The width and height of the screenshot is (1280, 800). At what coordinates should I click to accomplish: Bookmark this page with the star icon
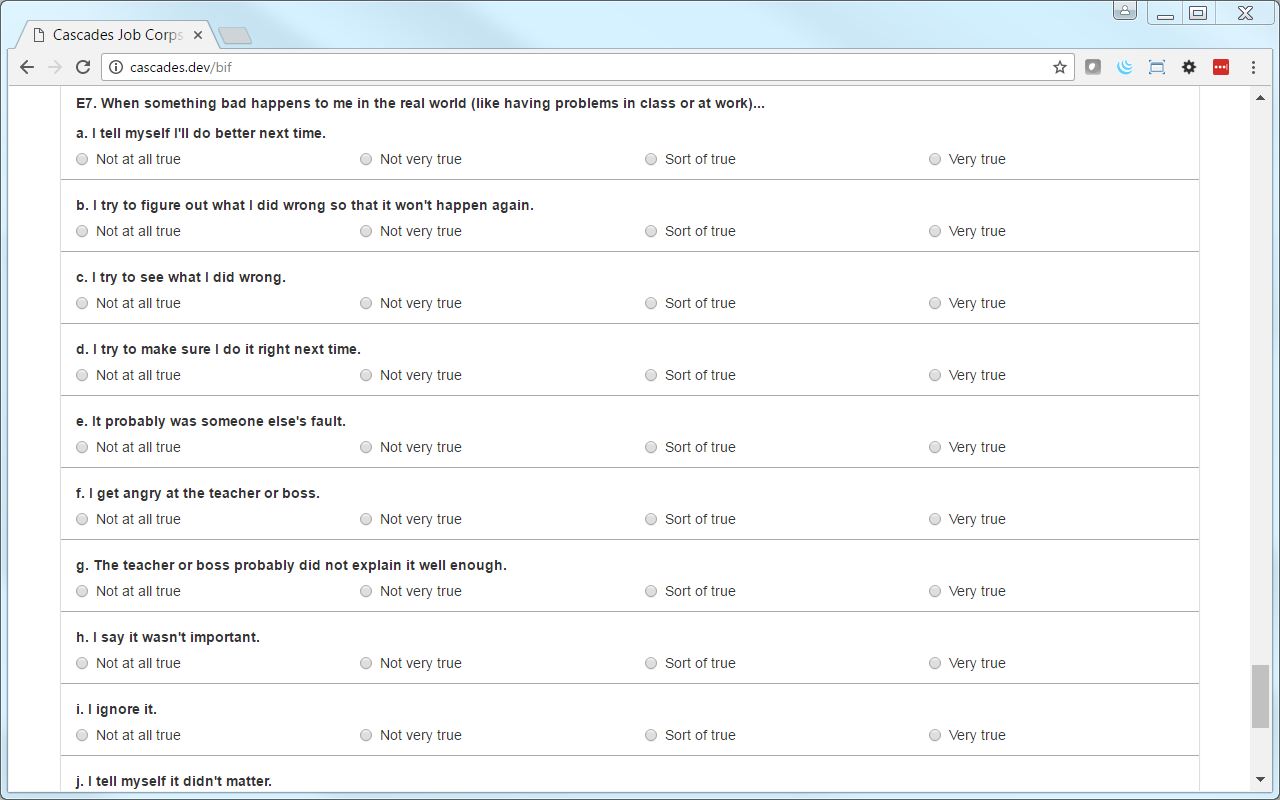point(1060,67)
